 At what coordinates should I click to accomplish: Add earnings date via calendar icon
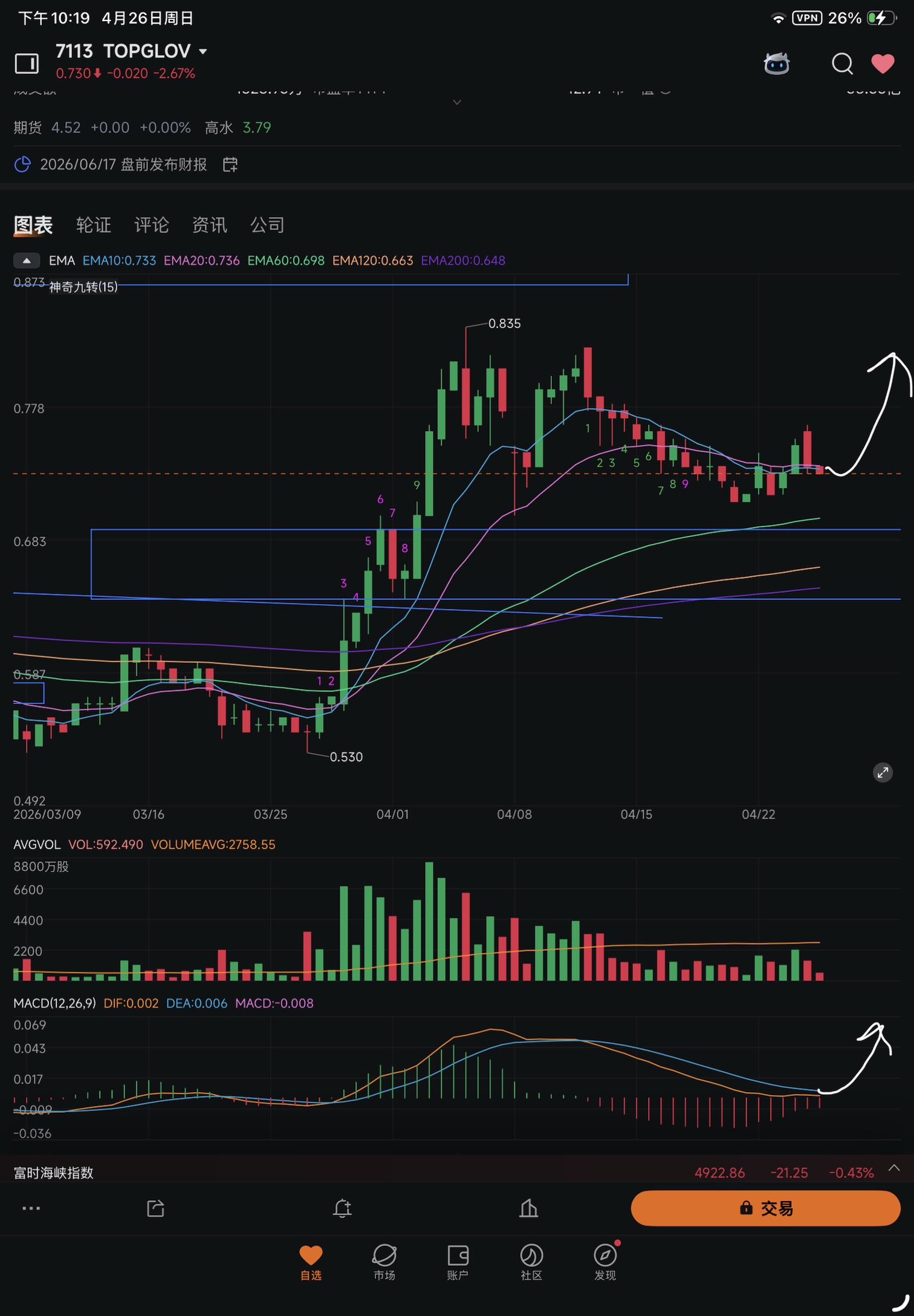click(230, 164)
